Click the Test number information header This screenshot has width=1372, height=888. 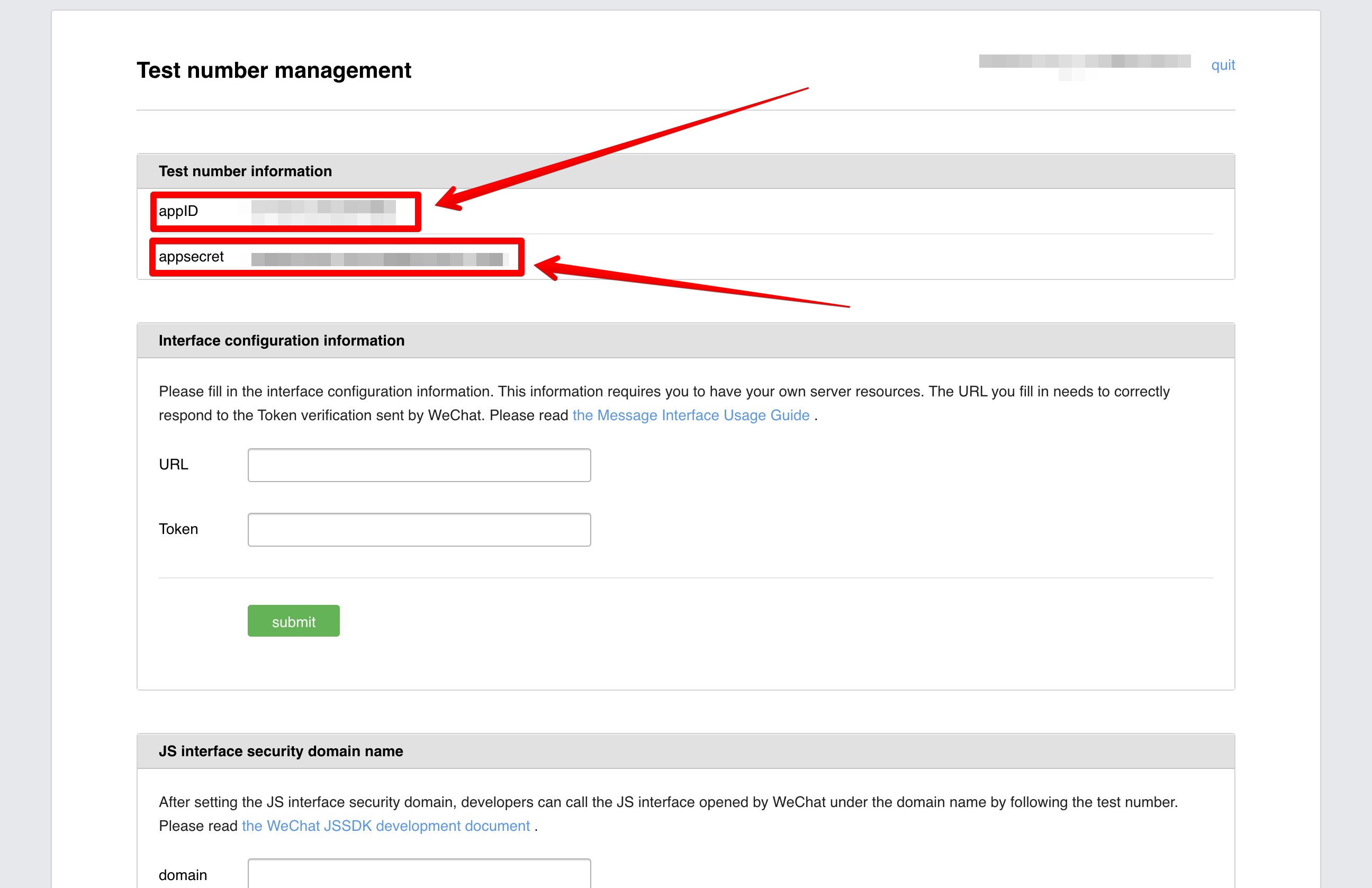(x=245, y=171)
